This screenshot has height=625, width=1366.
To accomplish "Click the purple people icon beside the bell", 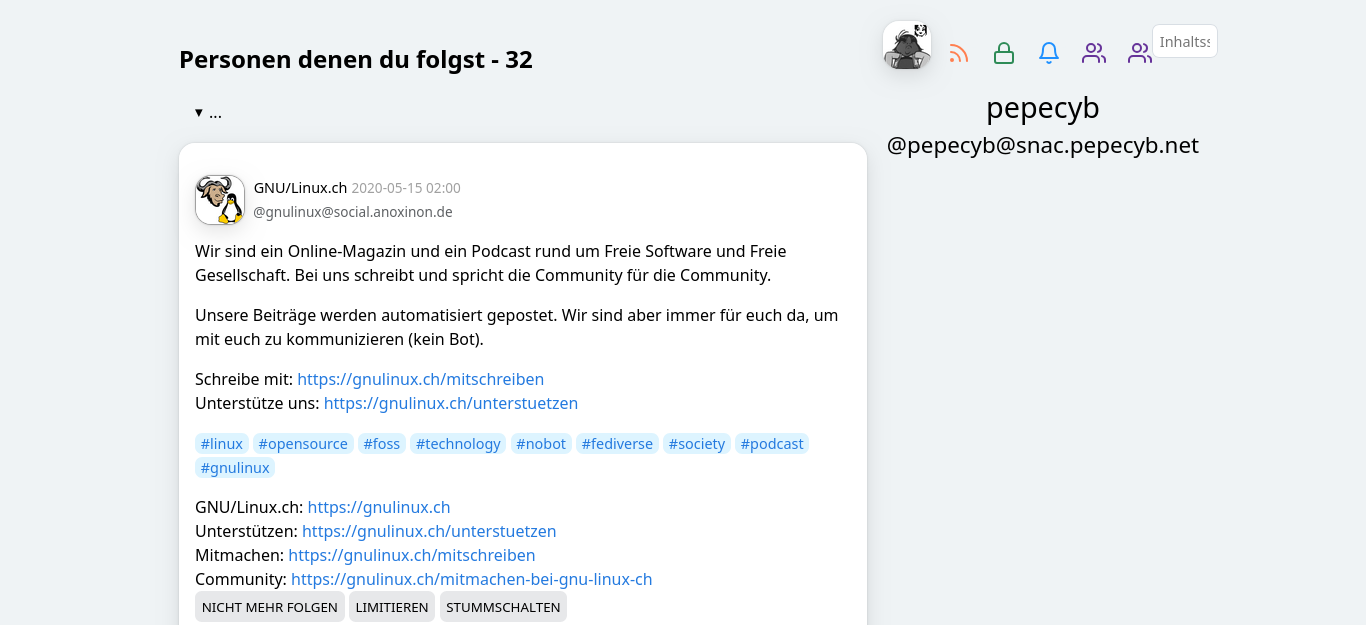I will (1094, 53).
